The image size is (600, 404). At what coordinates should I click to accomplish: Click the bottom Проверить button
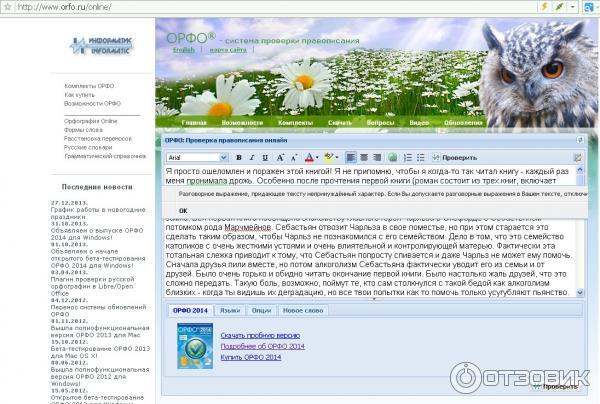556,387
